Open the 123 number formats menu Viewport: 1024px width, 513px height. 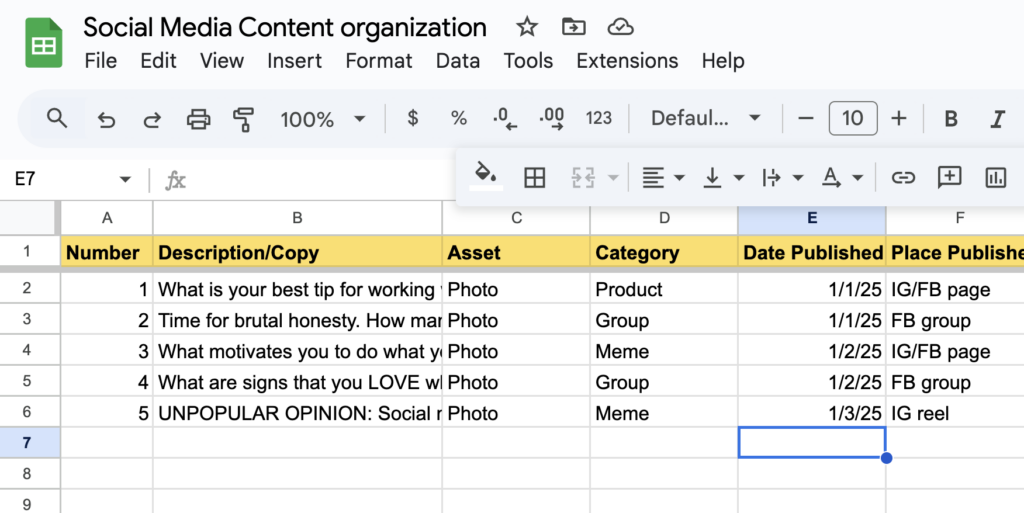(x=599, y=119)
